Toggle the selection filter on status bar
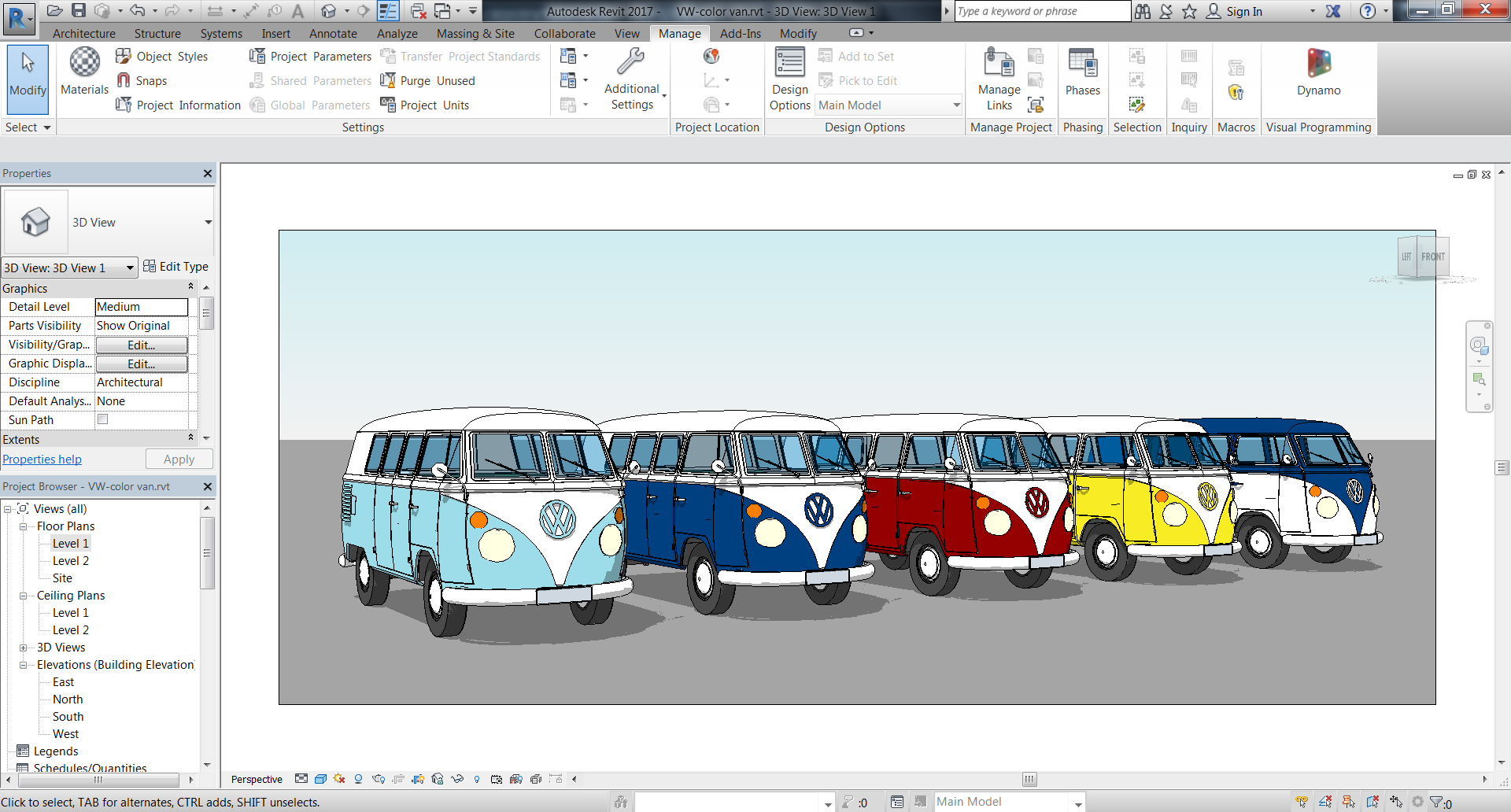 1436,802
